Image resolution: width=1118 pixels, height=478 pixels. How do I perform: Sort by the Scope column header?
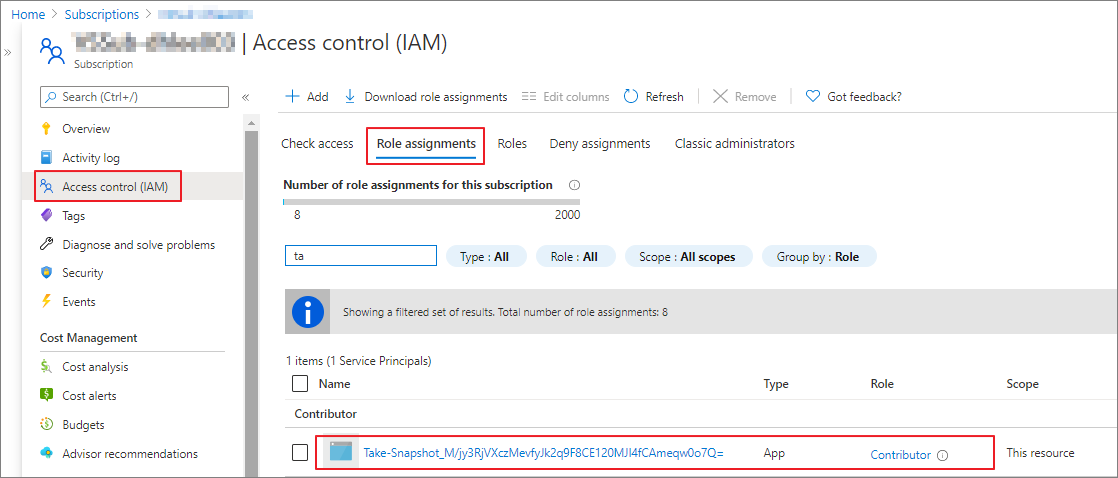(x=1022, y=384)
